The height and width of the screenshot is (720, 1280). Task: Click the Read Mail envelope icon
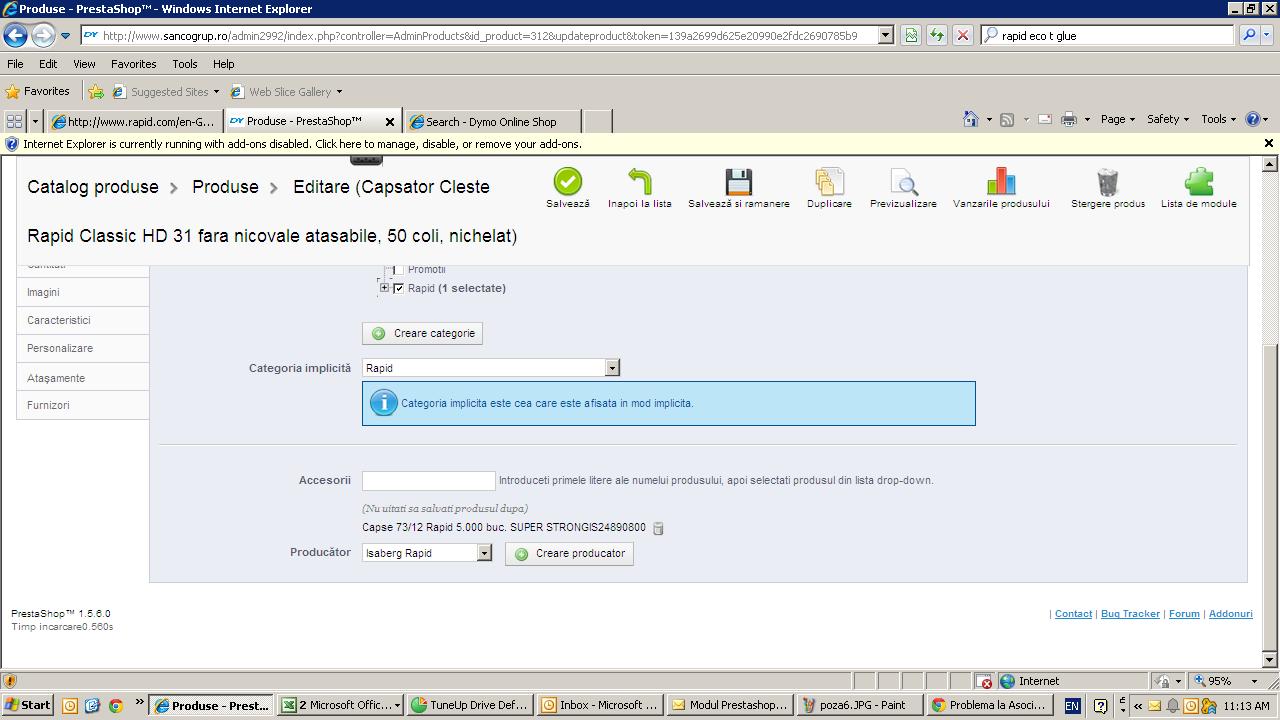1045,119
